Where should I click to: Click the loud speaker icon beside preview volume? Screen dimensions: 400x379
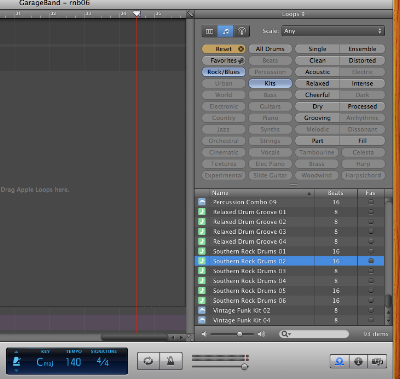pyautogui.click(x=262, y=334)
